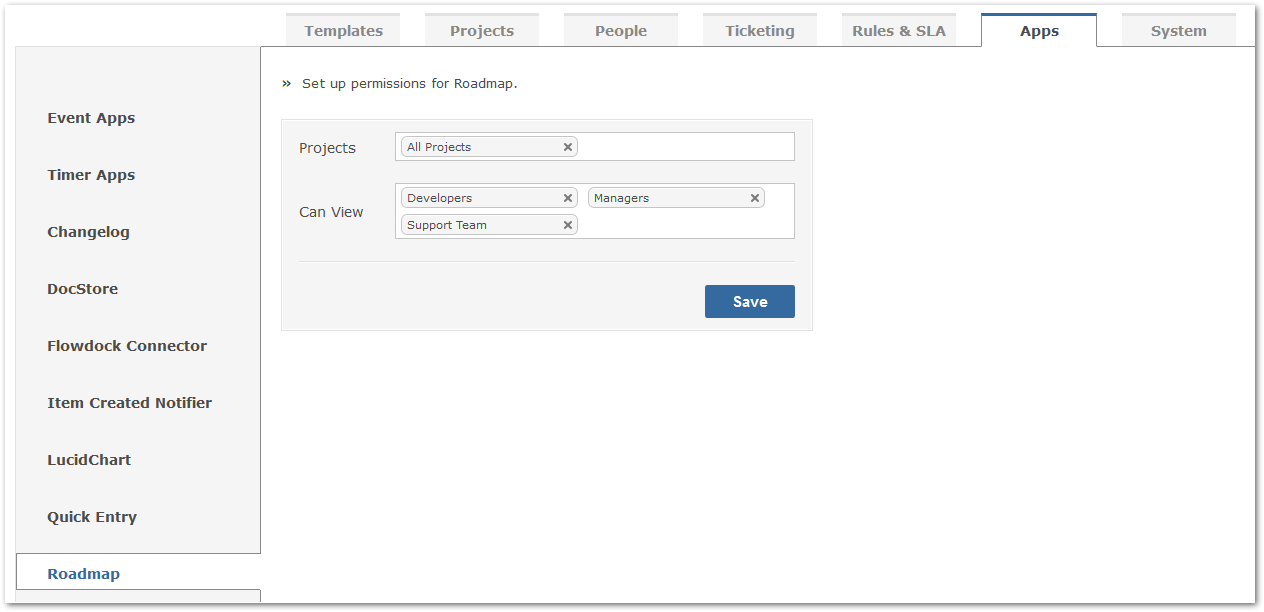Go to the People tab
The image size is (1264, 612).
[x=621, y=30]
